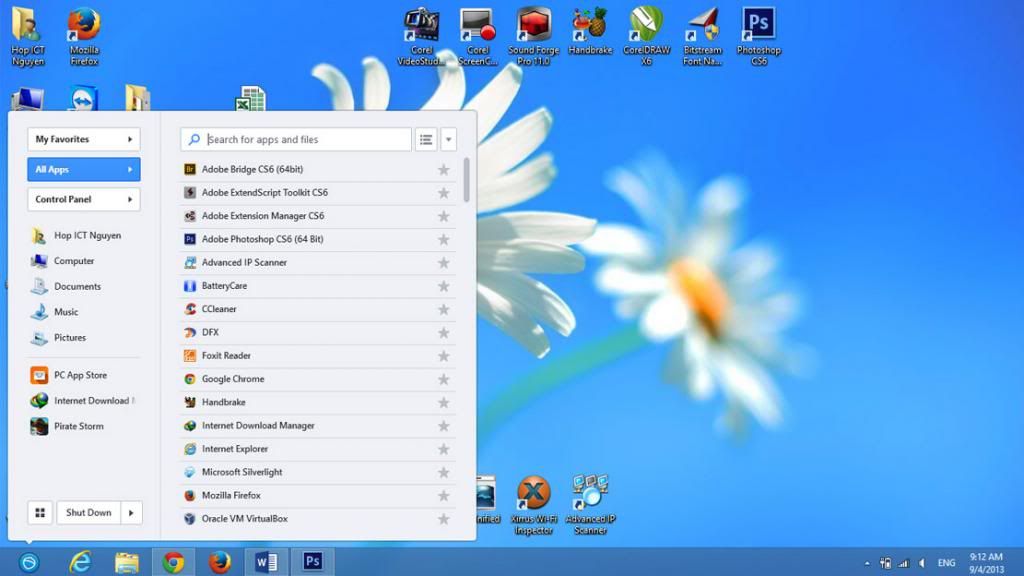Launch CCleaner from the apps list

(219, 309)
